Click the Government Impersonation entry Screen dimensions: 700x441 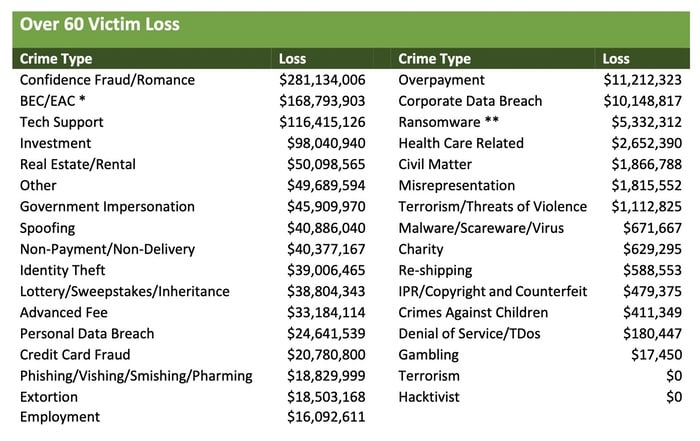[107, 207]
